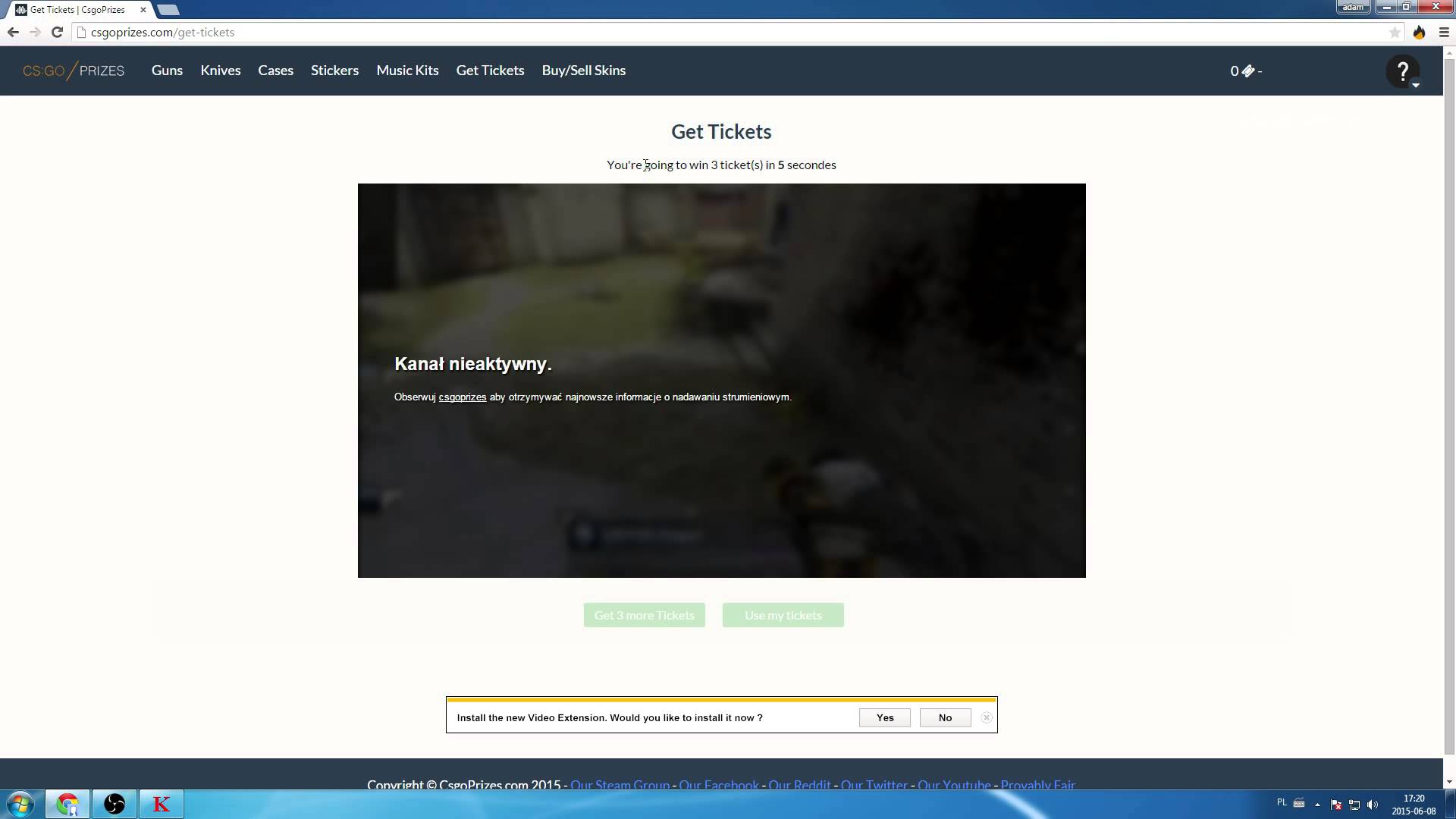Click No on the install prompt
The height and width of the screenshot is (819, 1456).
point(945,717)
